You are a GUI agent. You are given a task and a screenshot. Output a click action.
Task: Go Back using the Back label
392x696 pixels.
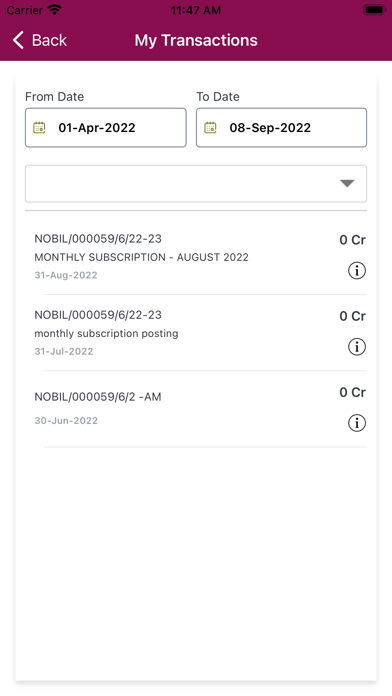[49, 40]
